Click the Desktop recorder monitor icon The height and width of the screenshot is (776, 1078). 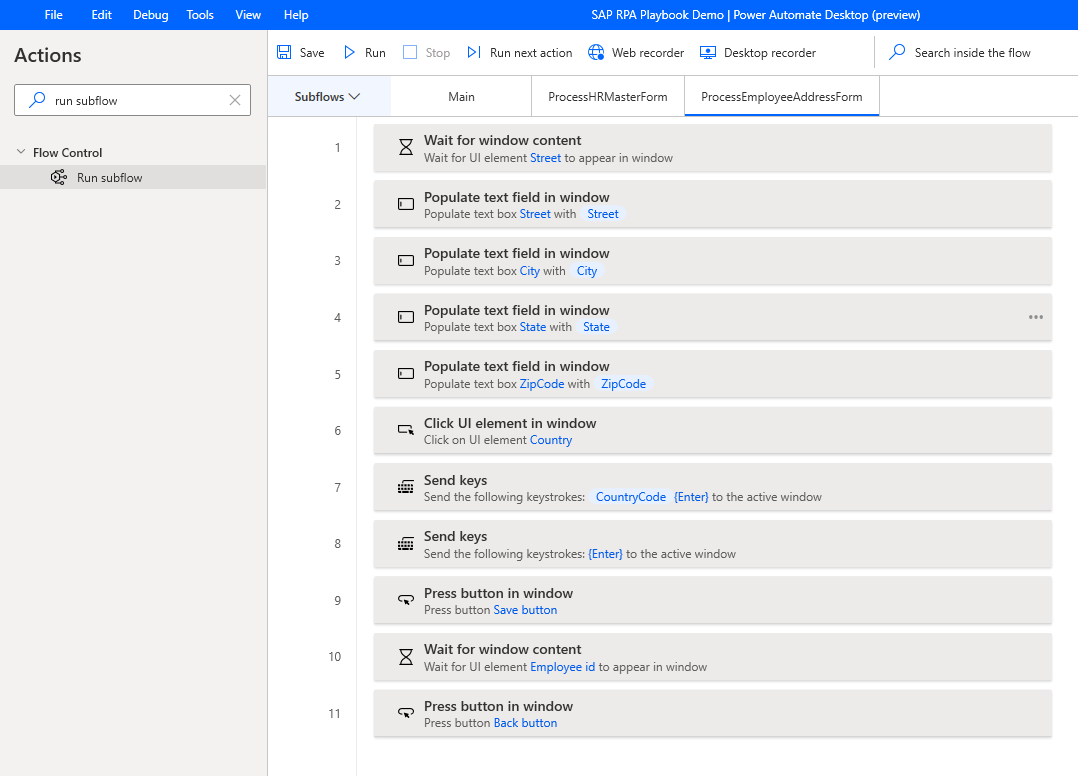pos(708,52)
